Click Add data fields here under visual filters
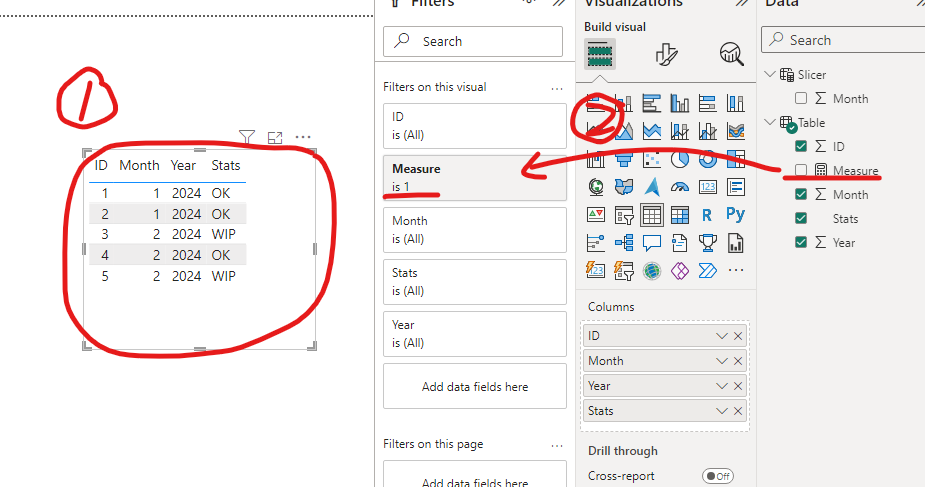The image size is (925, 487). coord(475,386)
